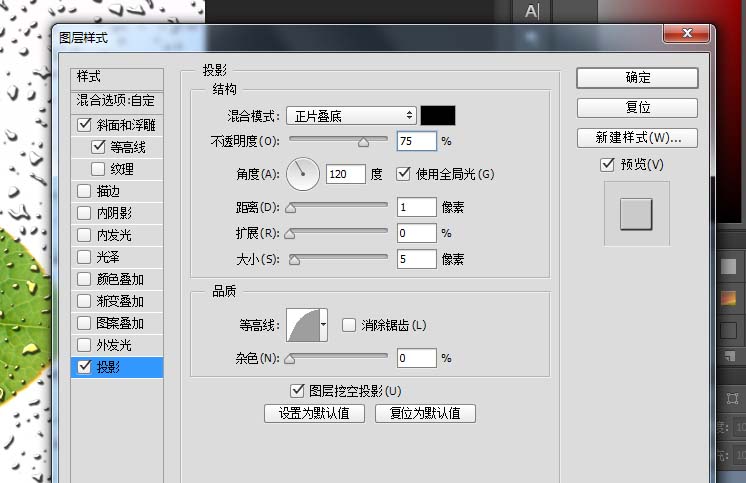Select the 样式 header in style list
746x483 pixels.
(x=117, y=79)
